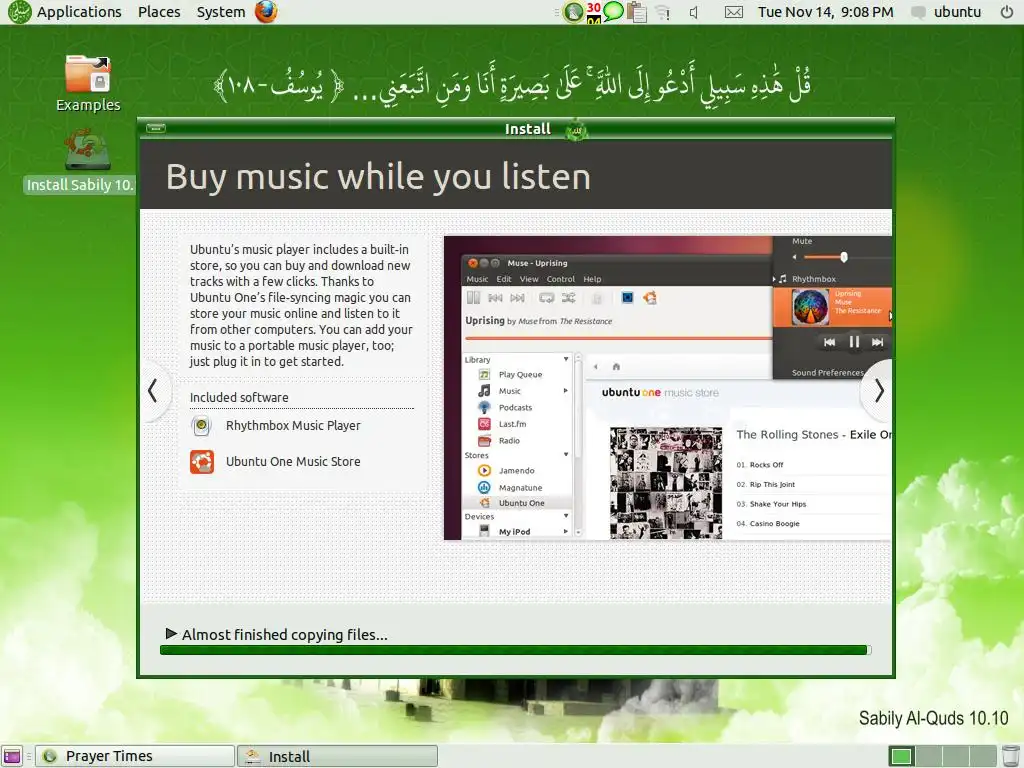
Task: Click 'Ubuntu One Music Store' text
Action: coord(293,462)
